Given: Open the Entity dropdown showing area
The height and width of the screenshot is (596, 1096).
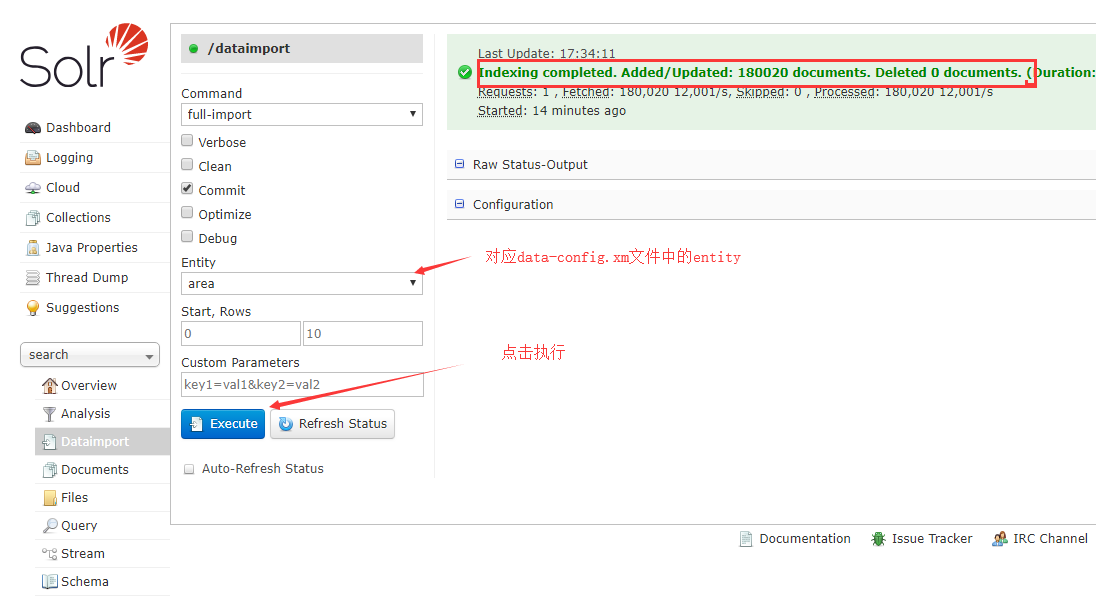Looking at the screenshot, I should pos(301,283).
